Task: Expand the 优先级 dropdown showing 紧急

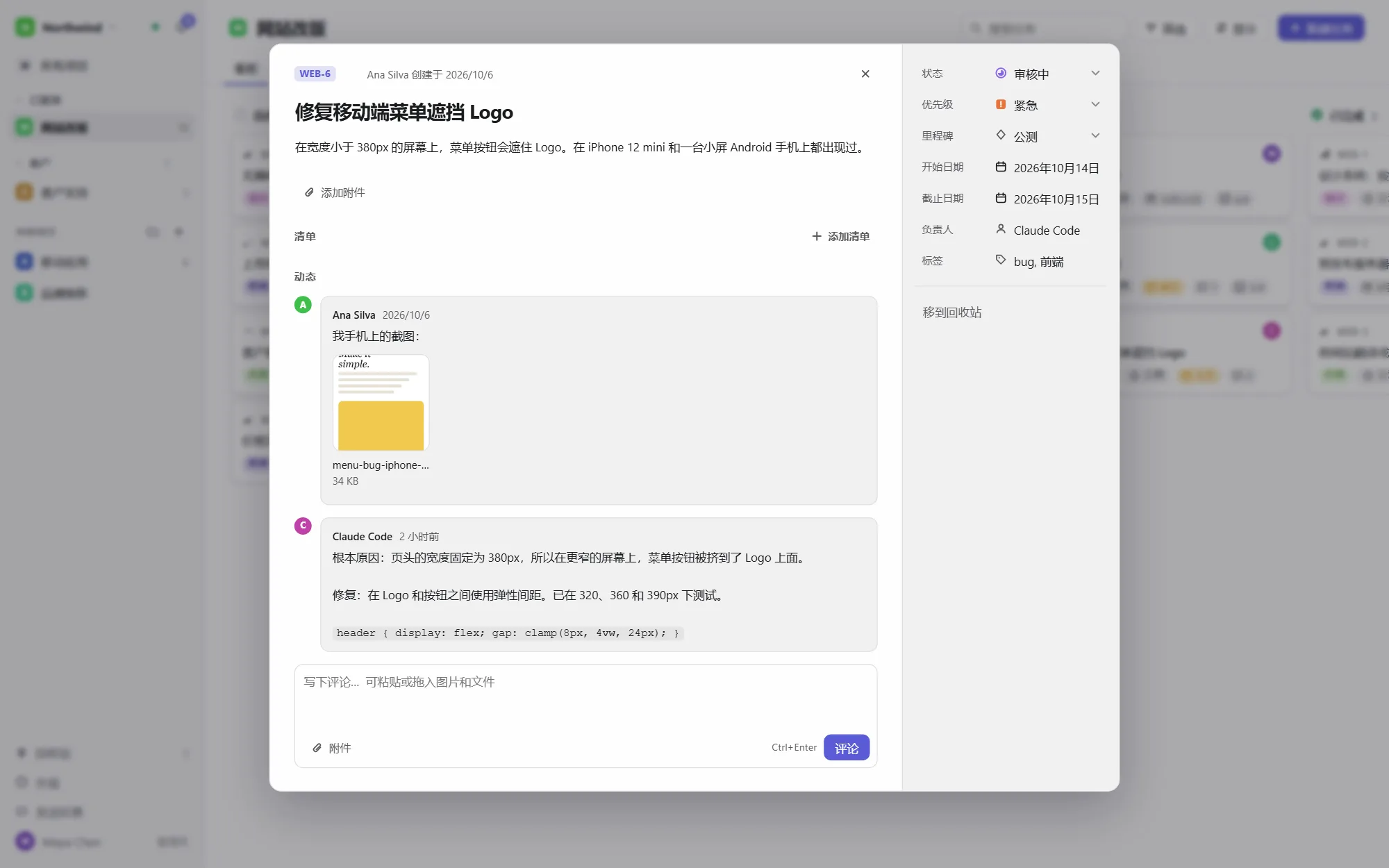Action: coord(1047,105)
